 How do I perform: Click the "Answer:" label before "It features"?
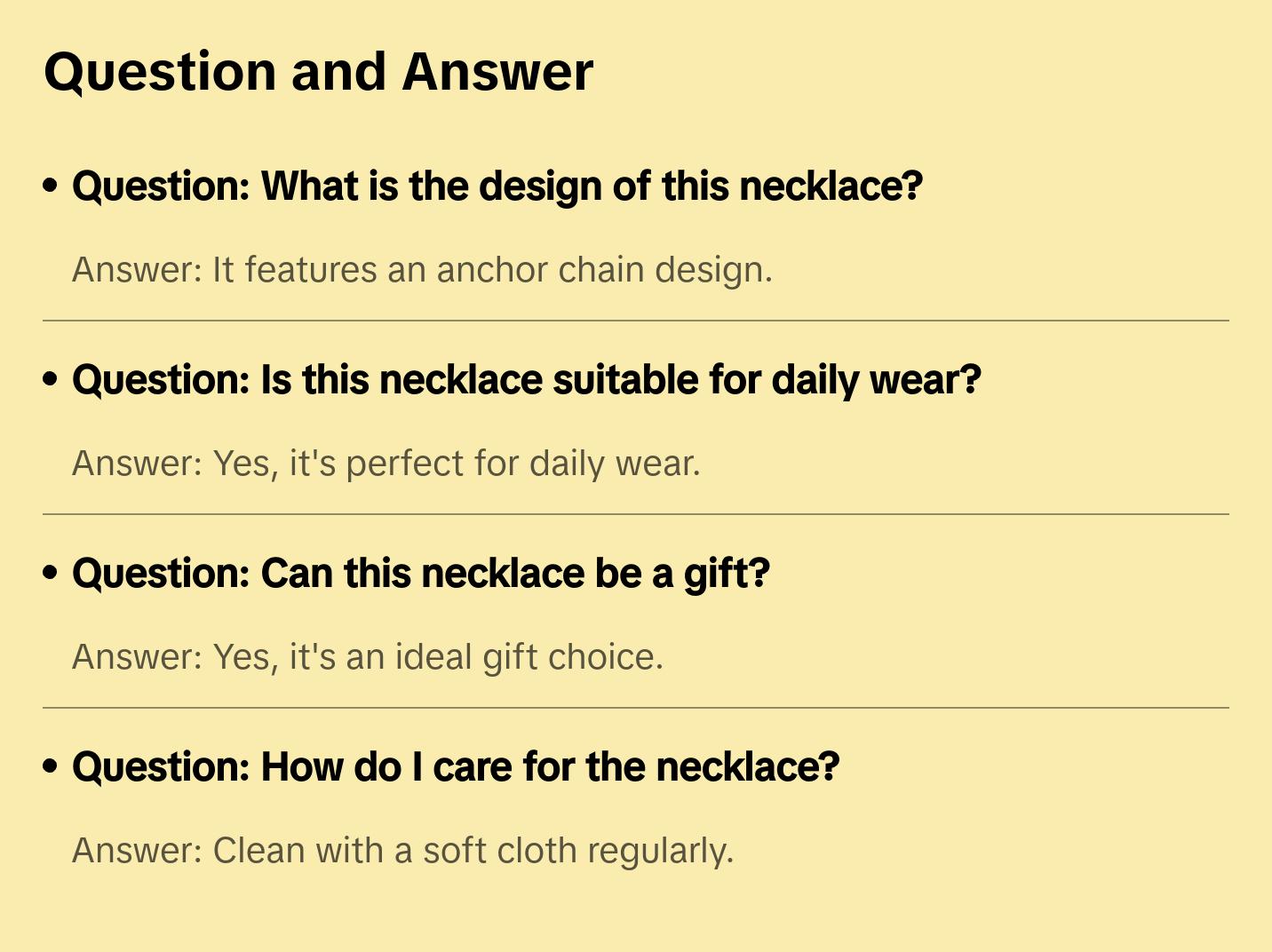click(138, 270)
